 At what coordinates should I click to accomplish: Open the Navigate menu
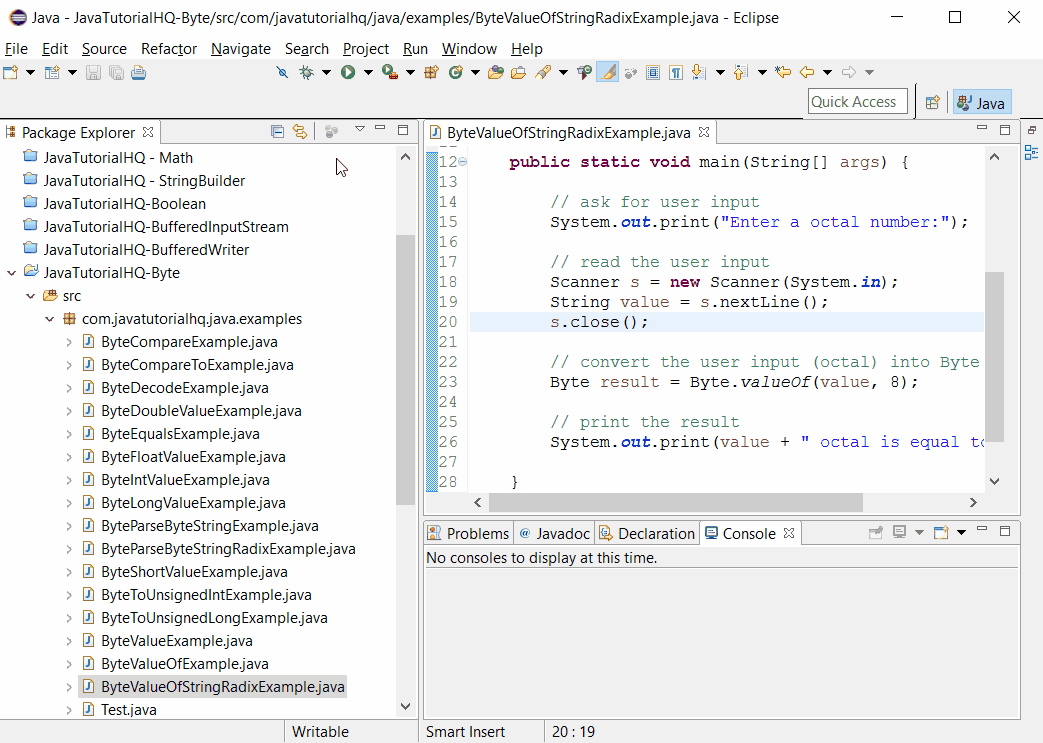pyautogui.click(x=240, y=48)
